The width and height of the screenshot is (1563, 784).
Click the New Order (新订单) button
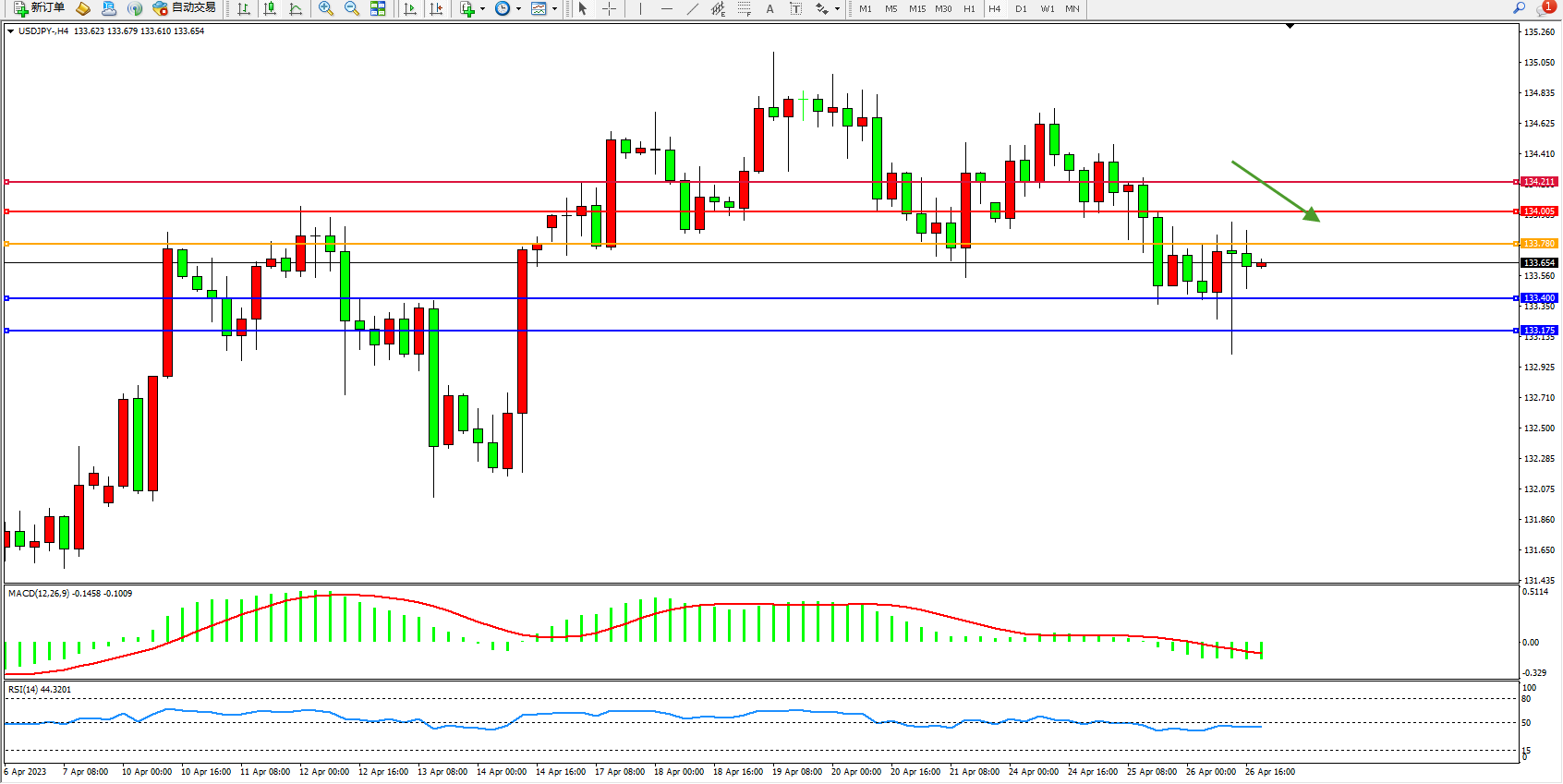[39, 8]
